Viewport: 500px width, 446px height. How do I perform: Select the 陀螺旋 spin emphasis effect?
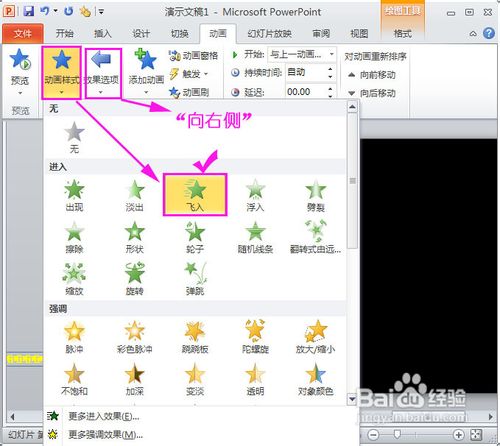click(255, 337)
